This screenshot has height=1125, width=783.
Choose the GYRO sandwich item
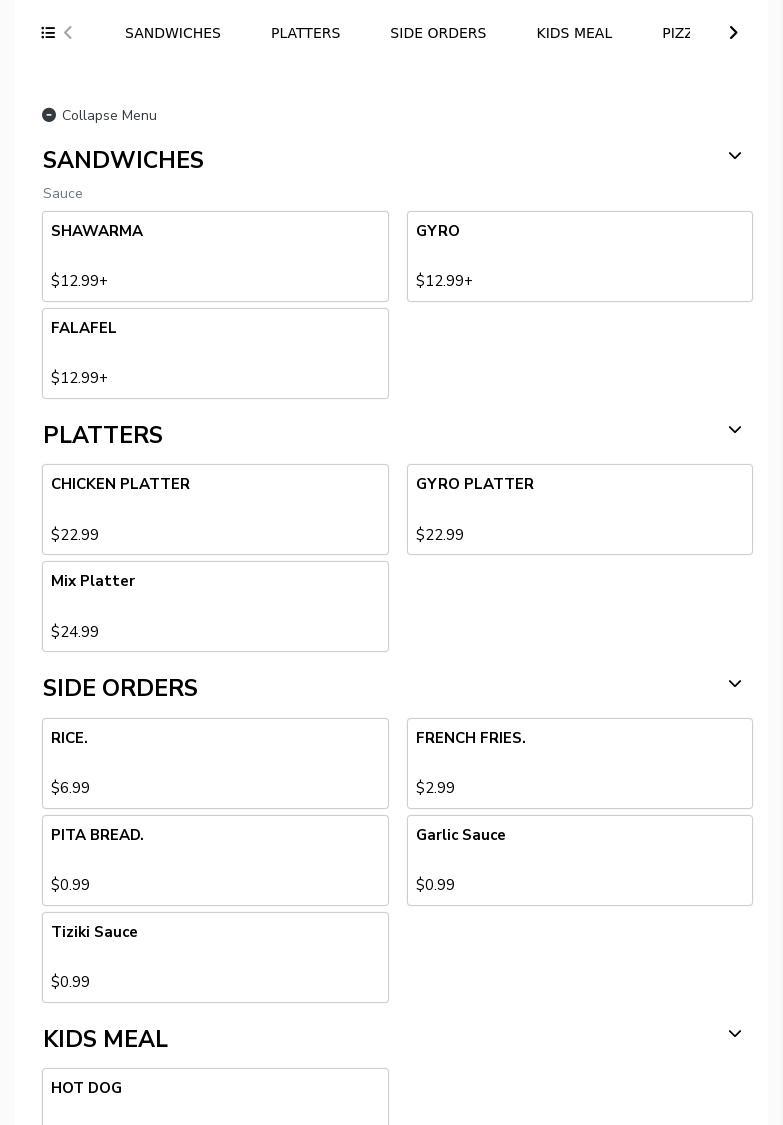(579, 256)
